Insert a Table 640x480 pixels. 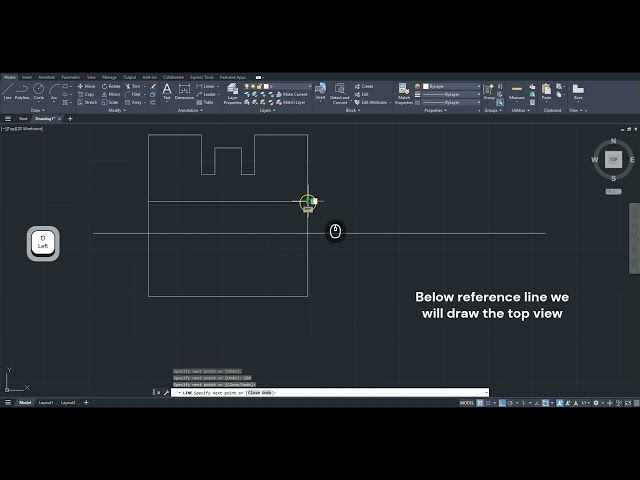[205, 102]
